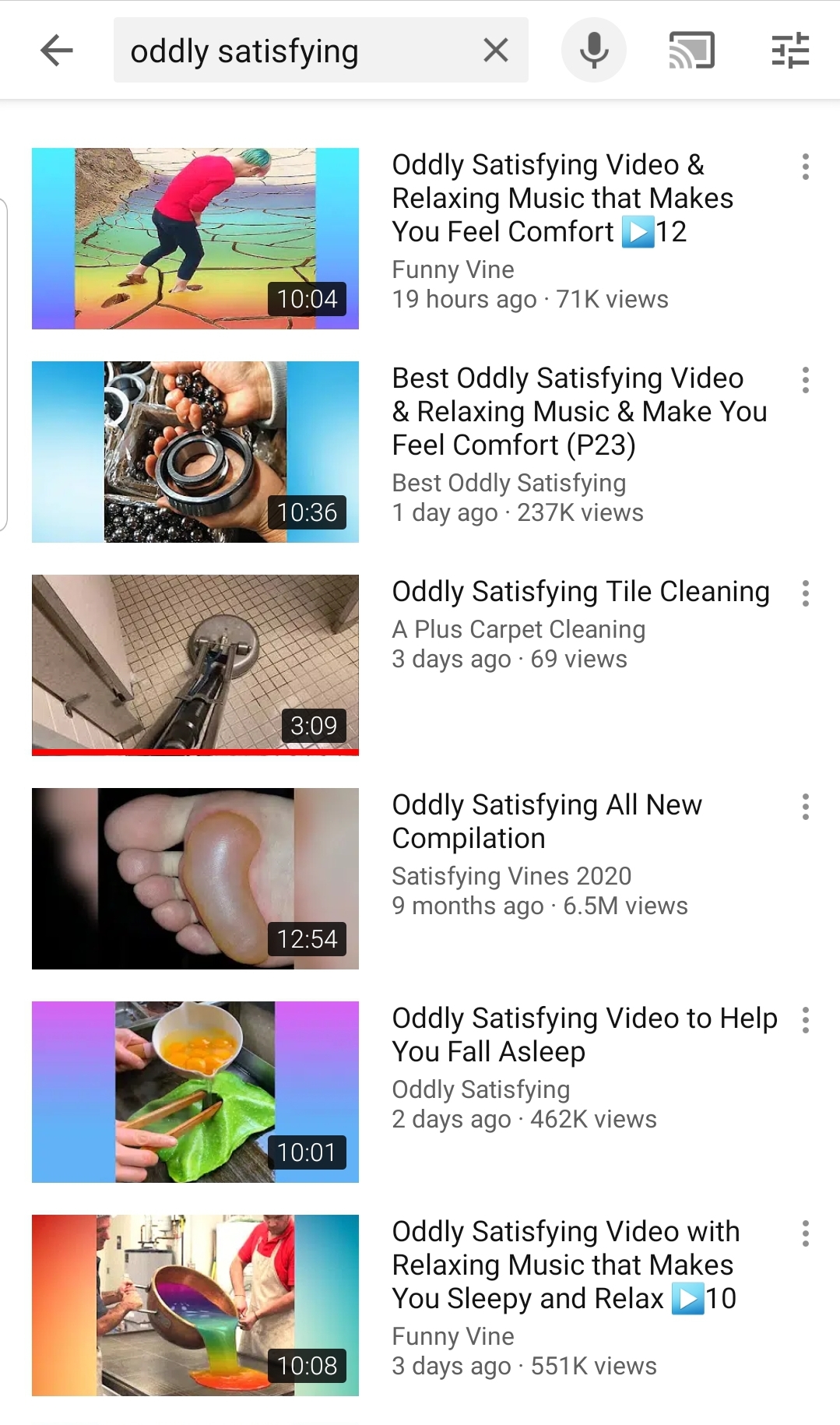The image size is (840, 1425).
Task: Open the cast to device icon
Action: point(692,51)
